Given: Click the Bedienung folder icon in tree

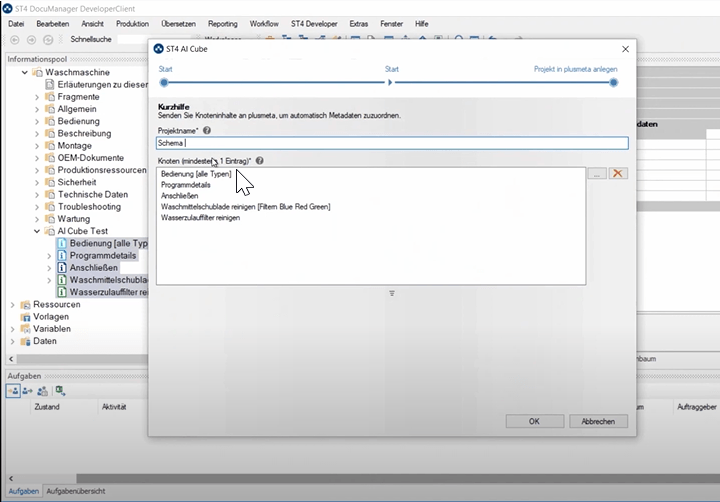Looking at the screenshot, I should click(50, 121).
